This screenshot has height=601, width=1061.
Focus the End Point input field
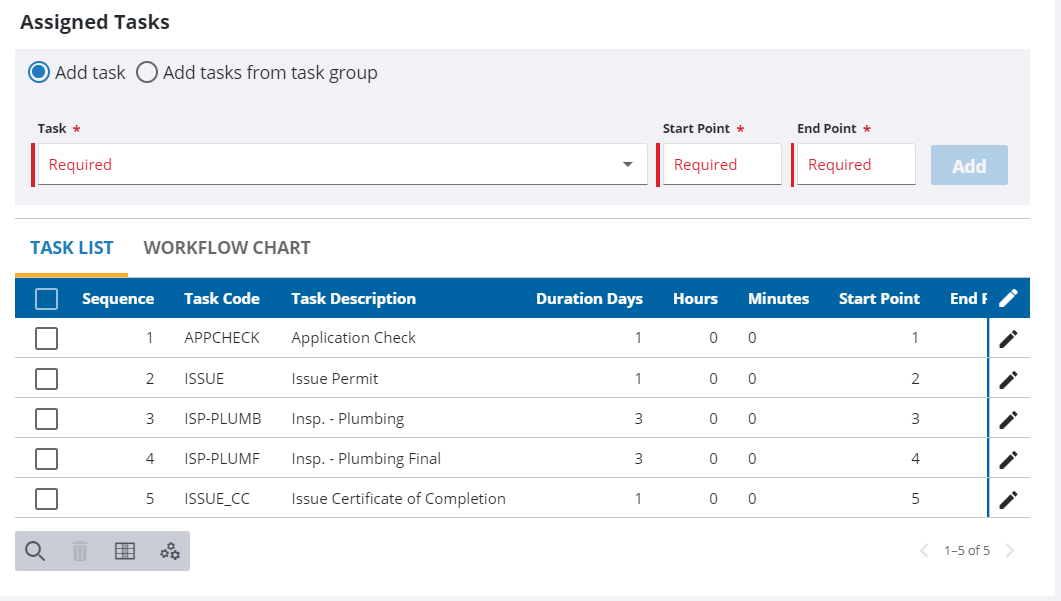pos(856,164)
